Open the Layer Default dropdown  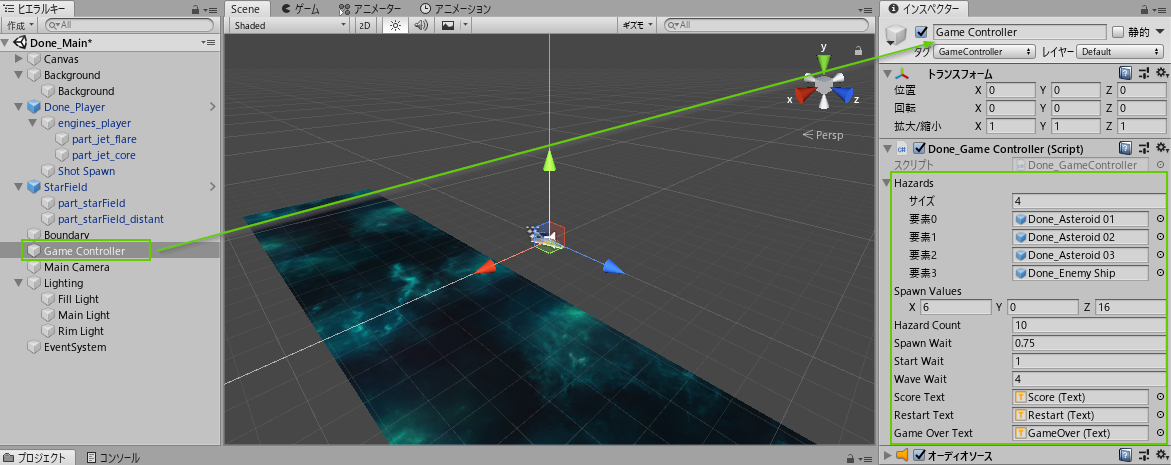[1120, 52]
